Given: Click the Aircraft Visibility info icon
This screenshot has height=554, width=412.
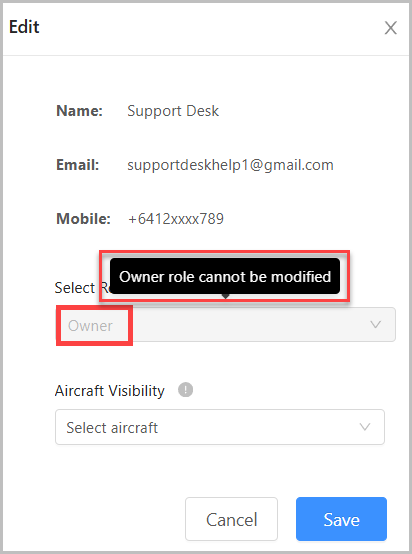Looking at the screenshot, I should click(x=186, y=390).
